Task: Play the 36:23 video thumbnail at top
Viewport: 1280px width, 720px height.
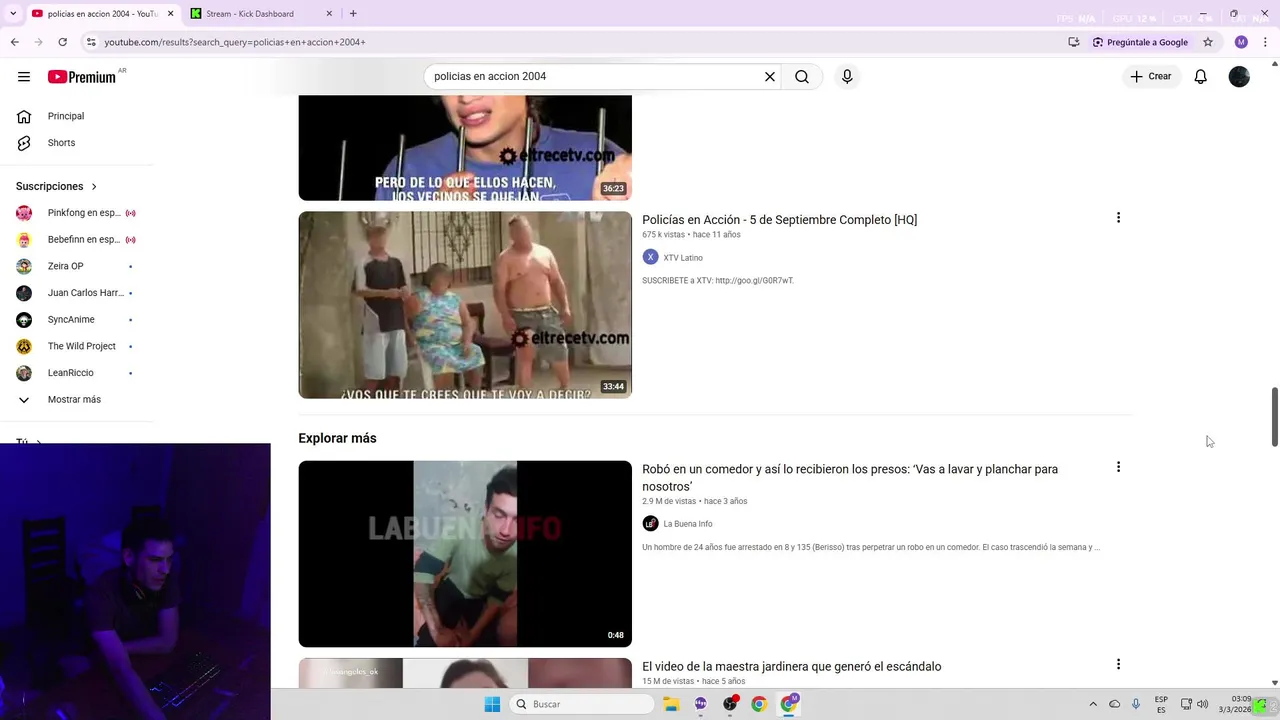Action: coord(465,148)
